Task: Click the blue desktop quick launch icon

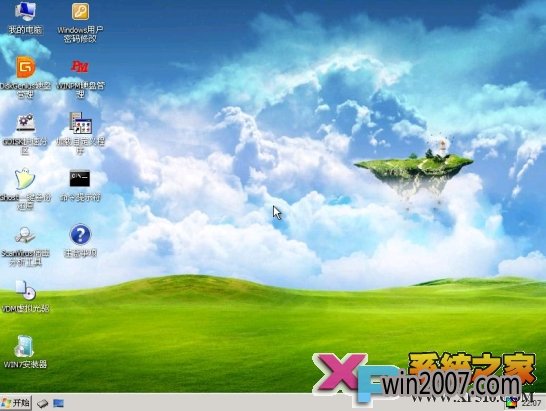Action: point(58,403)
